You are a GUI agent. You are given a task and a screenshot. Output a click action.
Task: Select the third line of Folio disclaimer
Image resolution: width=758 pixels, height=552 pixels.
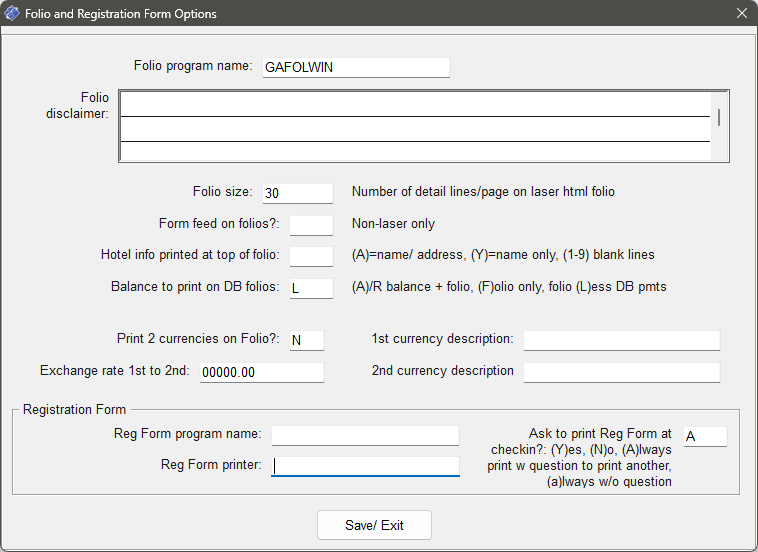(x=415, y=151)
